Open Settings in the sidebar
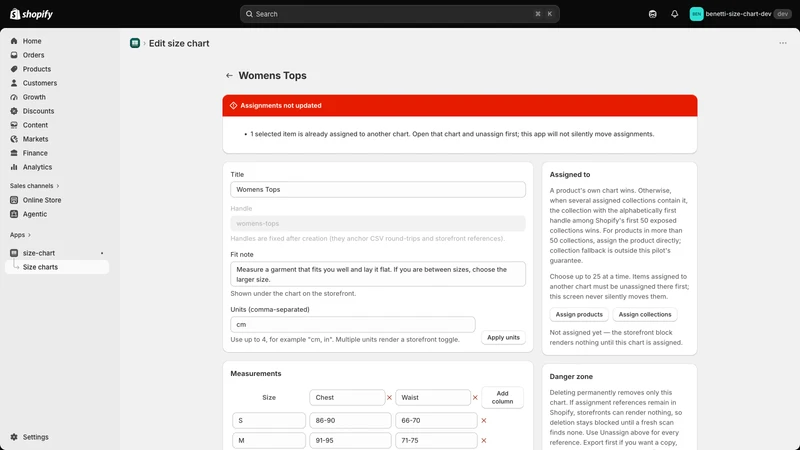800x450 pixels. 35,437
